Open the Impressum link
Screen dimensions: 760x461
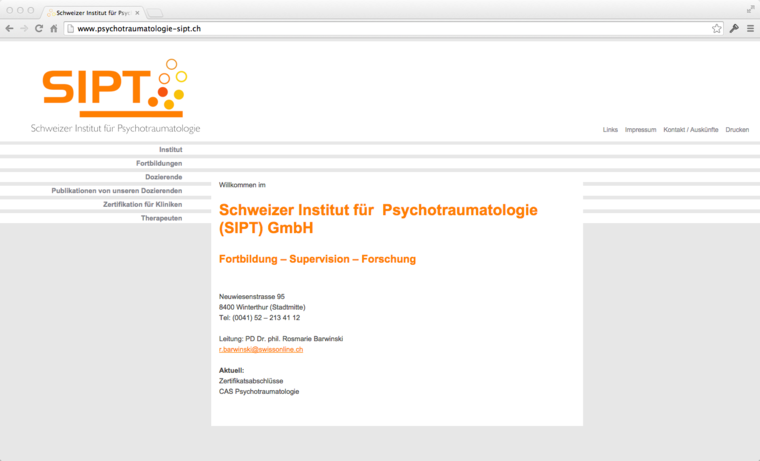(x=640, y=130)
